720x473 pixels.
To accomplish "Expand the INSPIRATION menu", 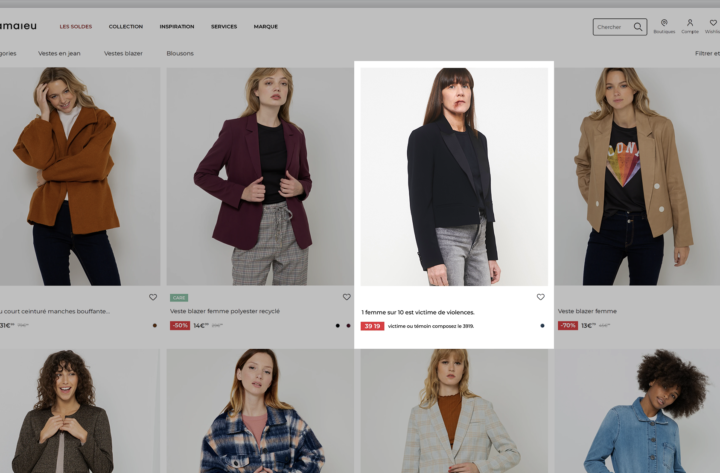I will tap(177, 27).
